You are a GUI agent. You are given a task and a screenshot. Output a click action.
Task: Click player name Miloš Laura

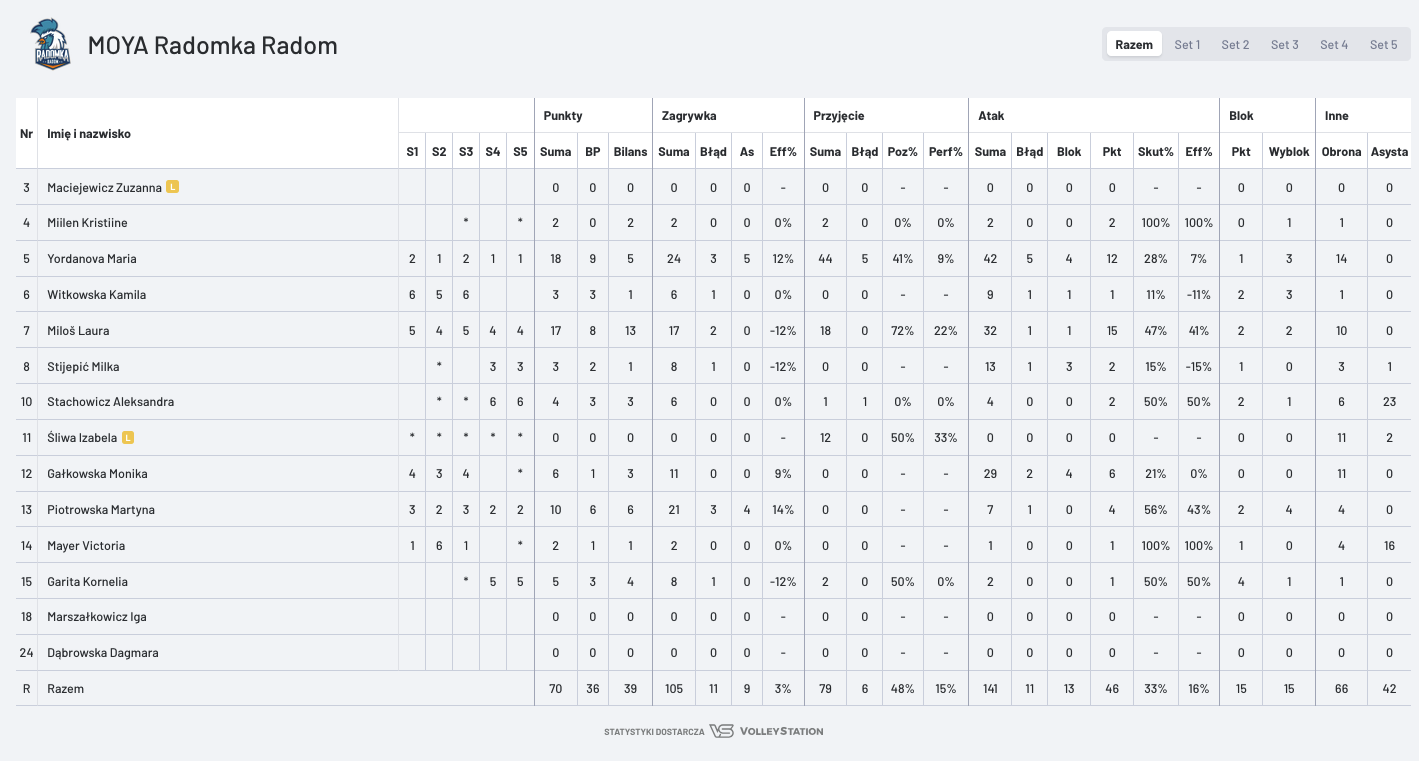point(78,331)
